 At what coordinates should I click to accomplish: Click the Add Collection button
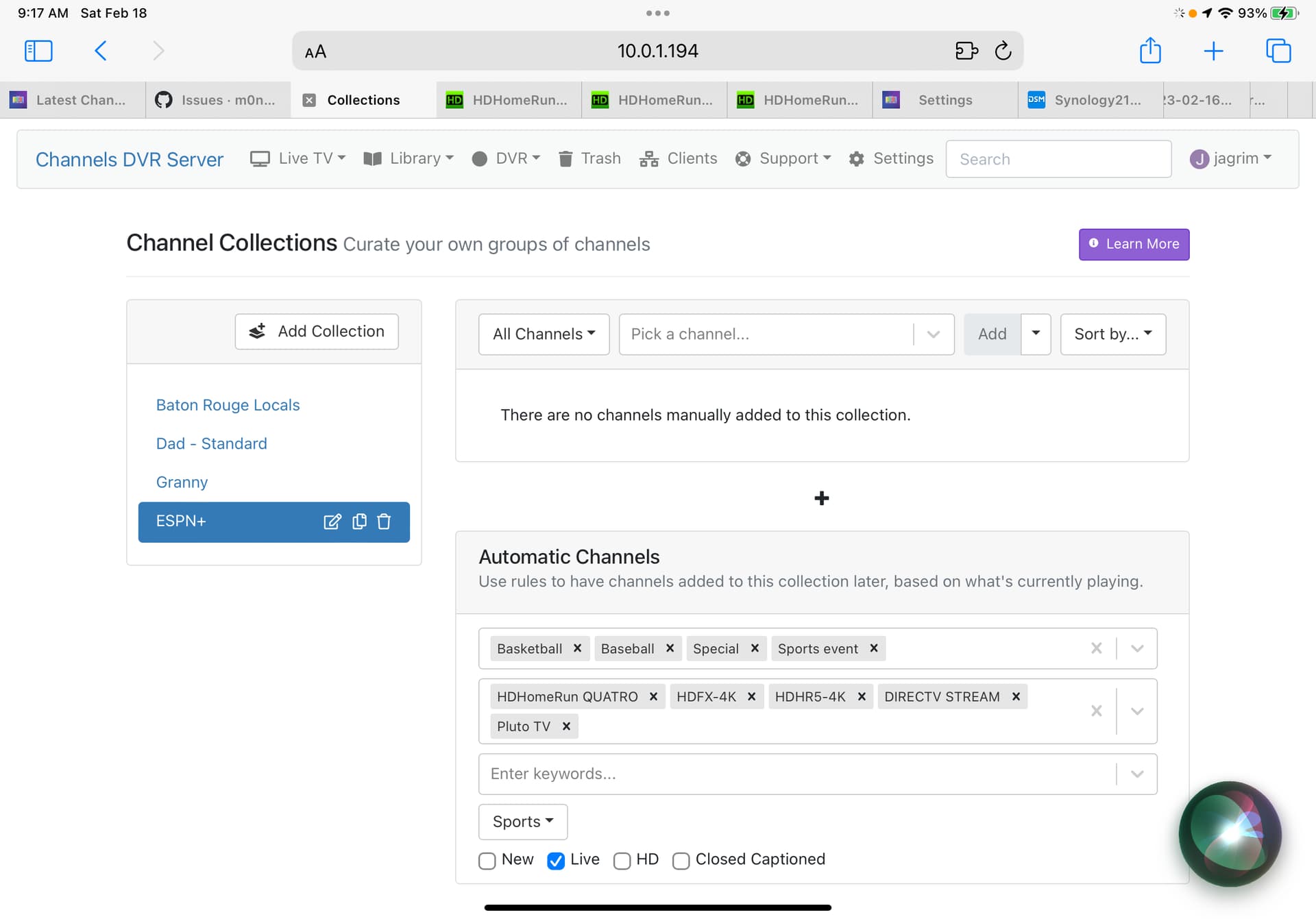pyautogui.click(x=317, y=332)
